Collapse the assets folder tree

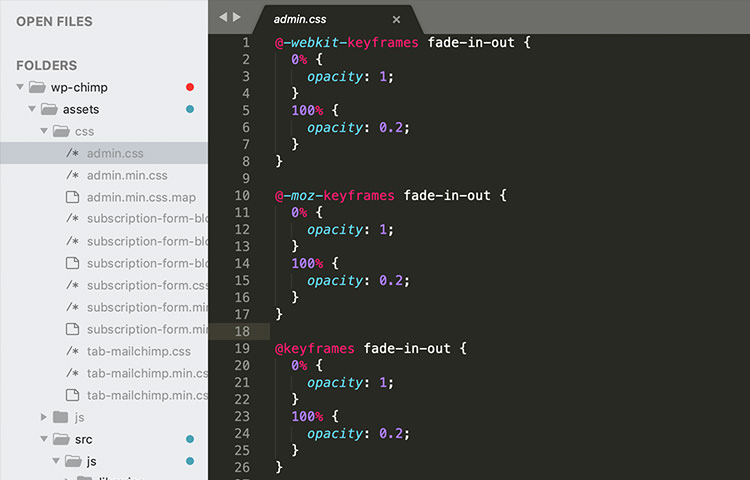(32, 109)
